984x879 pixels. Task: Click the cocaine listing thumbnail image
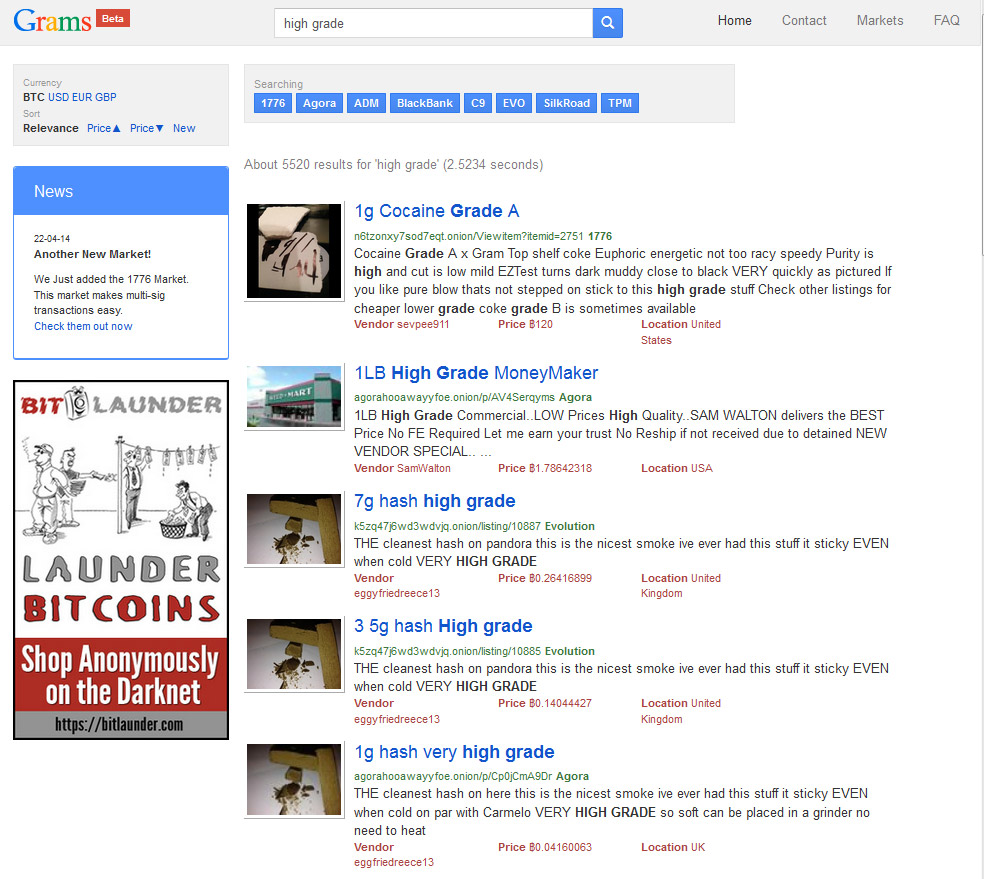point(294,251)
